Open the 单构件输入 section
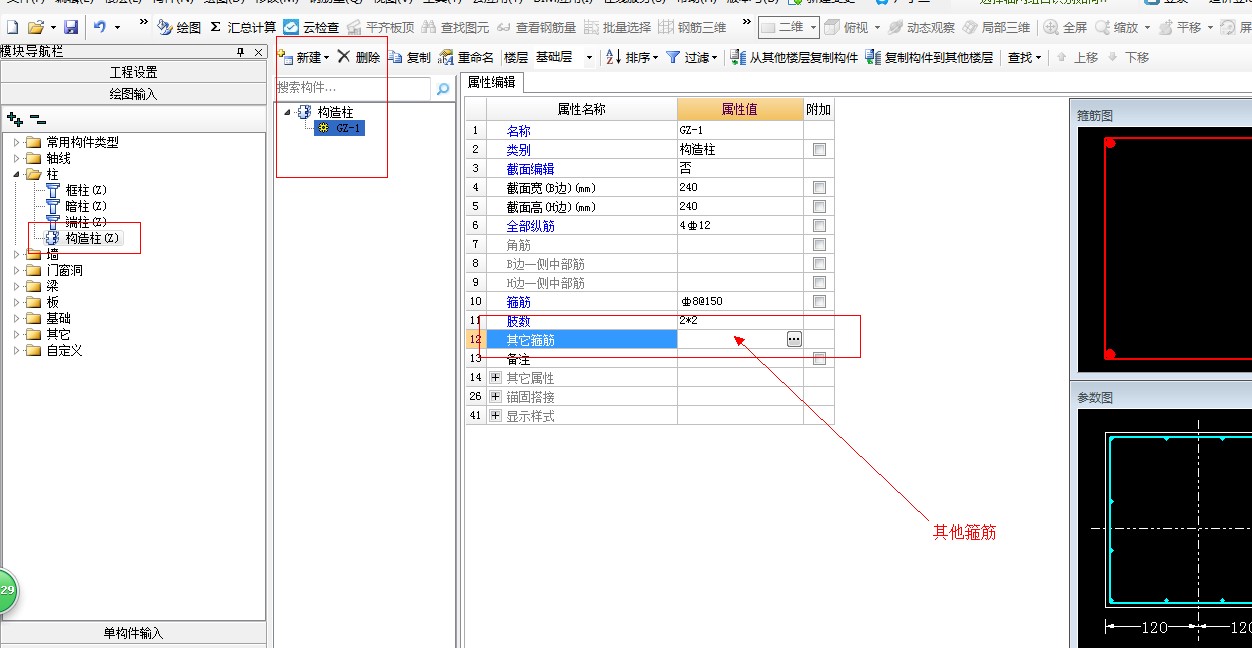Viewport: 1252px width, 648px height. click(x=133, y=633)
